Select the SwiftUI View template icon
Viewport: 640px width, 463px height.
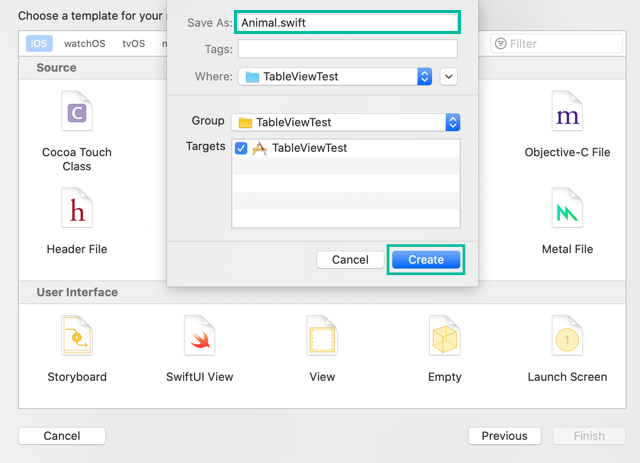(199, 340)
